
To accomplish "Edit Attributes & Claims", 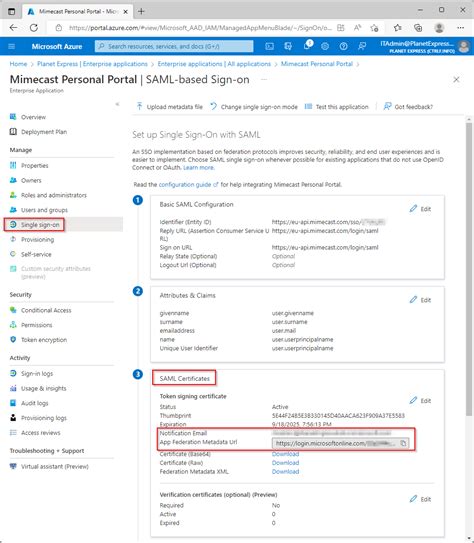I will (x=420, y=300).
